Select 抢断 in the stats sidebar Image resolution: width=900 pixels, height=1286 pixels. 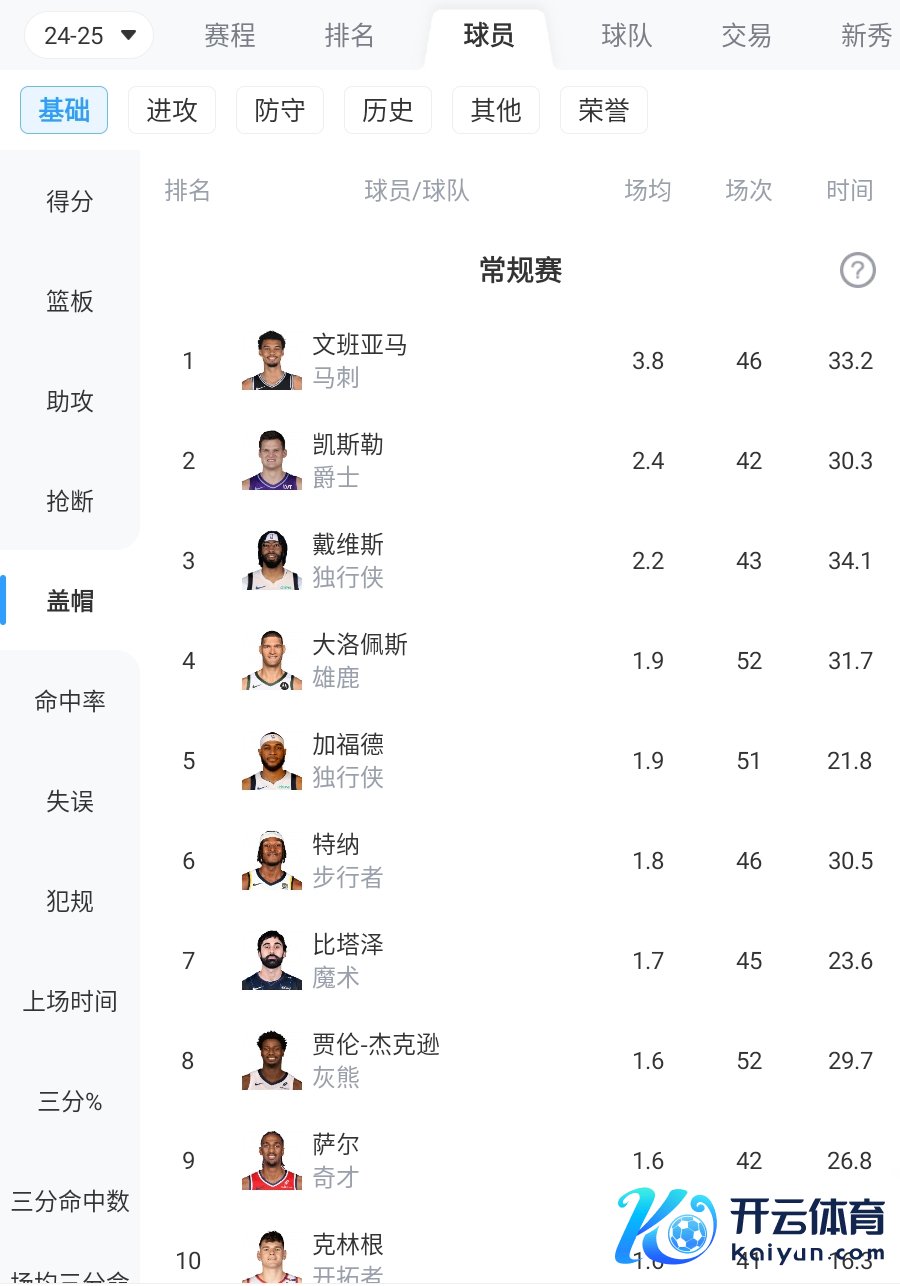[x=70, y=501]
